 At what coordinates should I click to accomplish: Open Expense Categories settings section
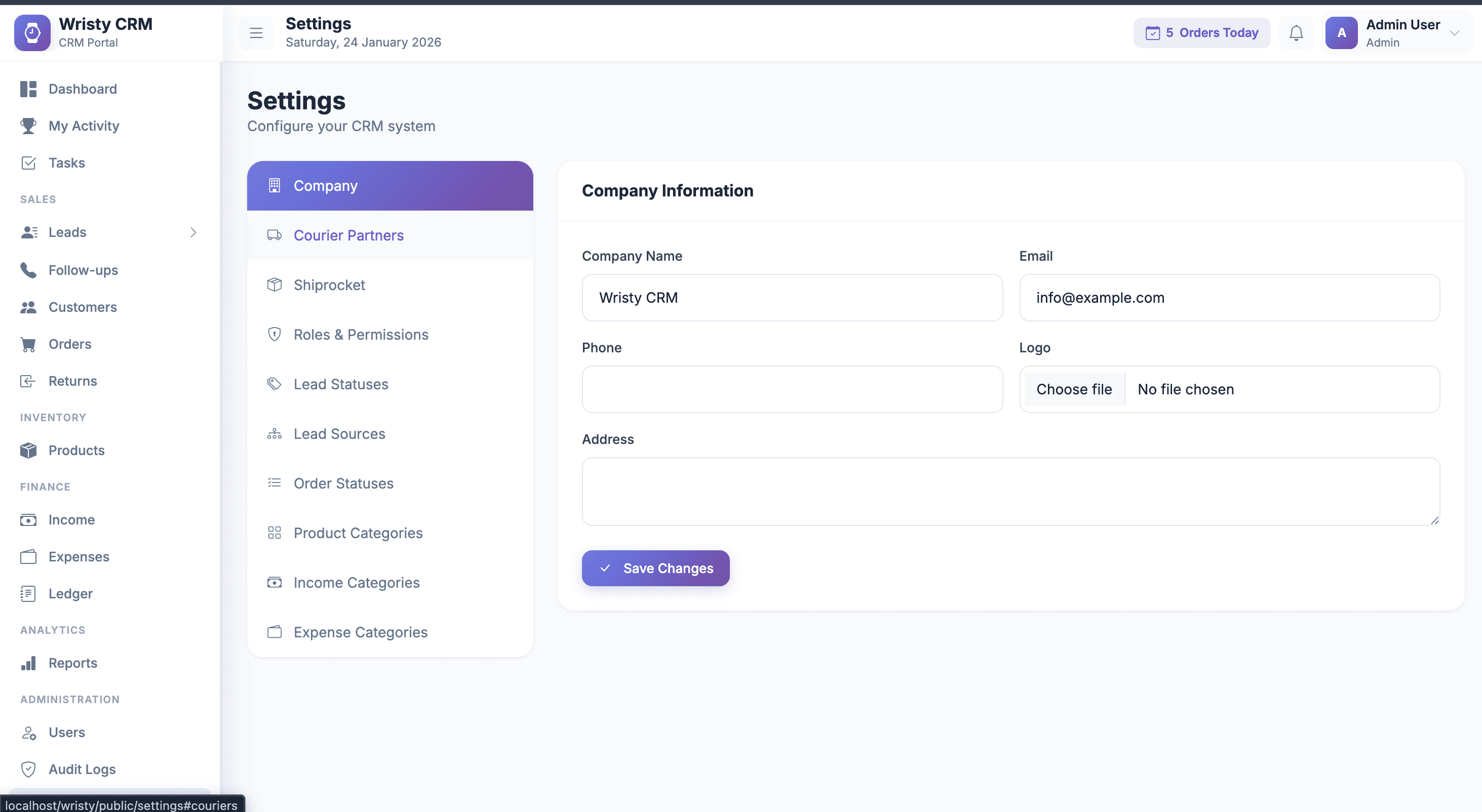click(360, 632)
